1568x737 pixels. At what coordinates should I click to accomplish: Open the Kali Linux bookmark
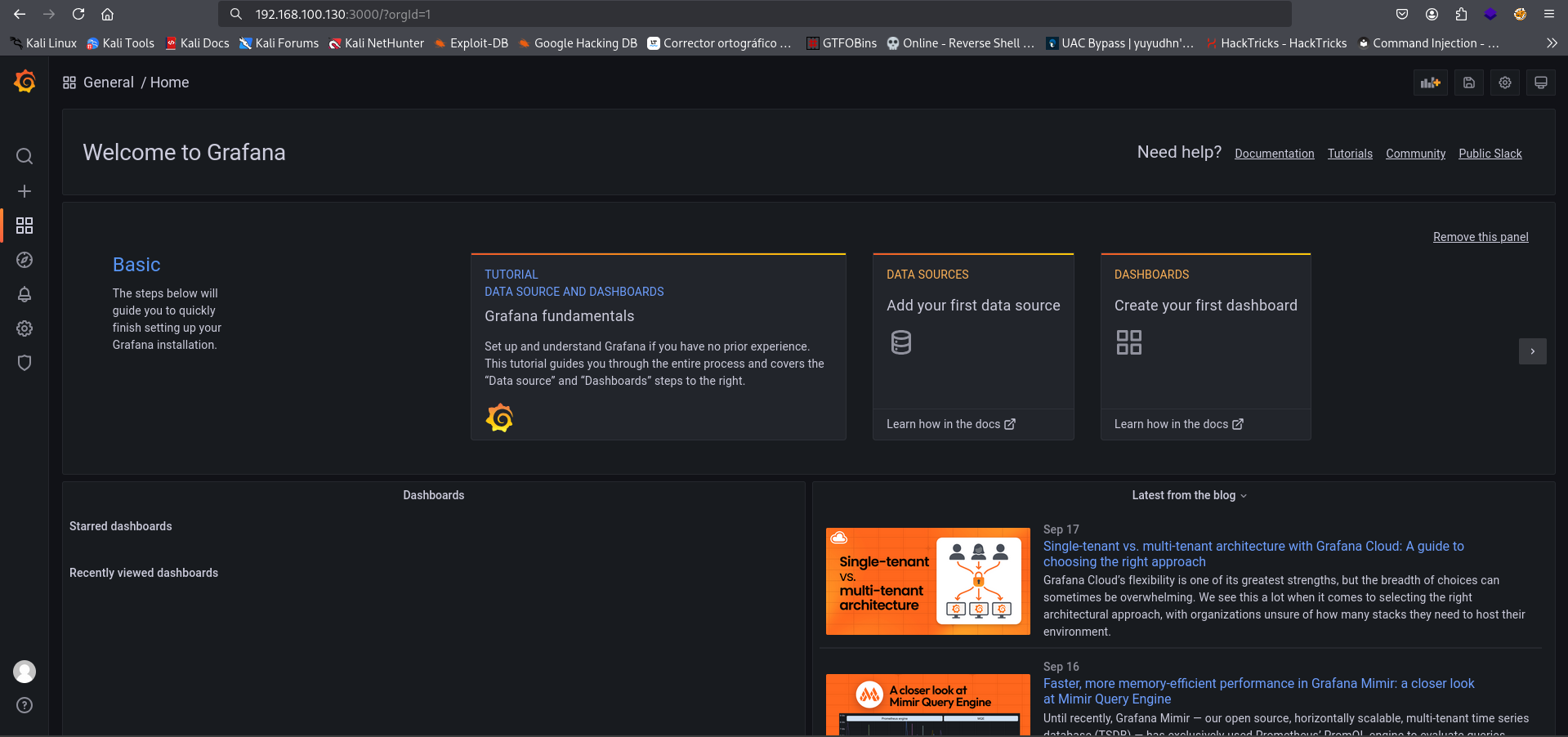[43, 43]
